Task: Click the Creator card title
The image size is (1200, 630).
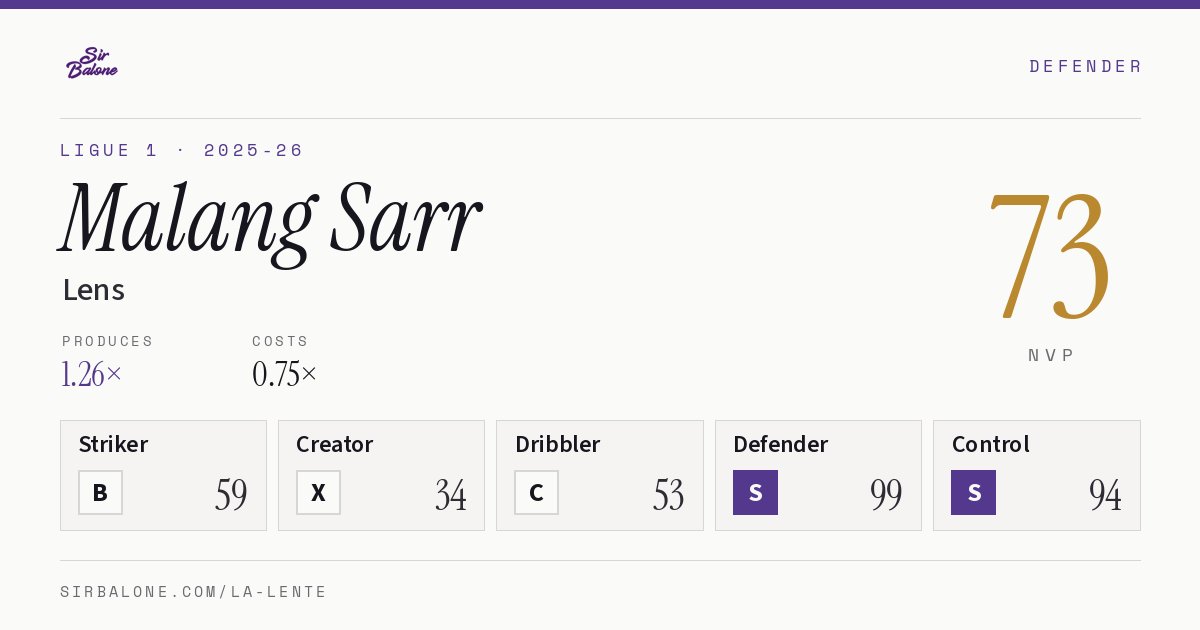Action: click(335, 444)
